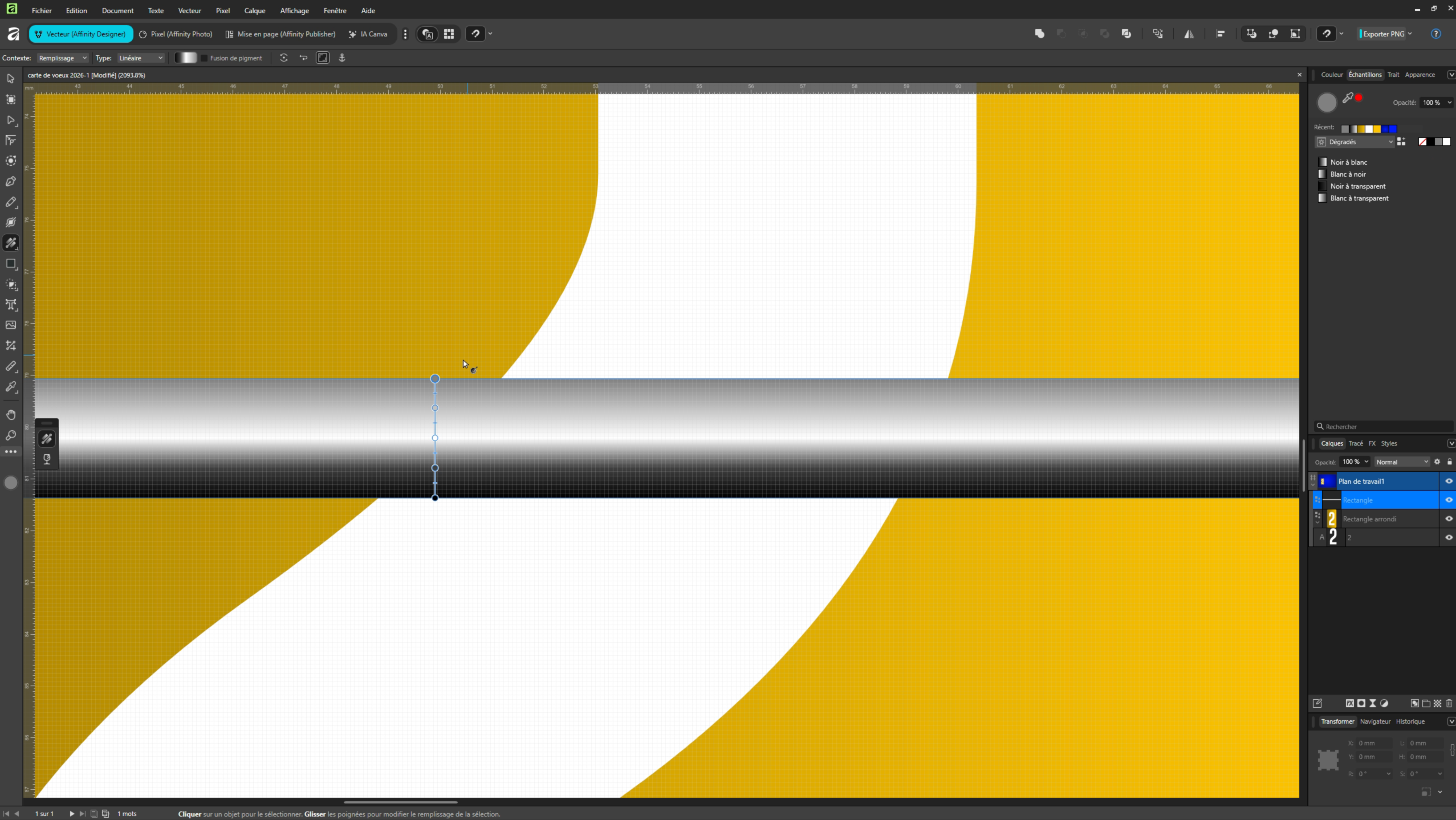Open the Normal blend mode dropdown
1456x820 pixels.
click(x=1402, y=462)
